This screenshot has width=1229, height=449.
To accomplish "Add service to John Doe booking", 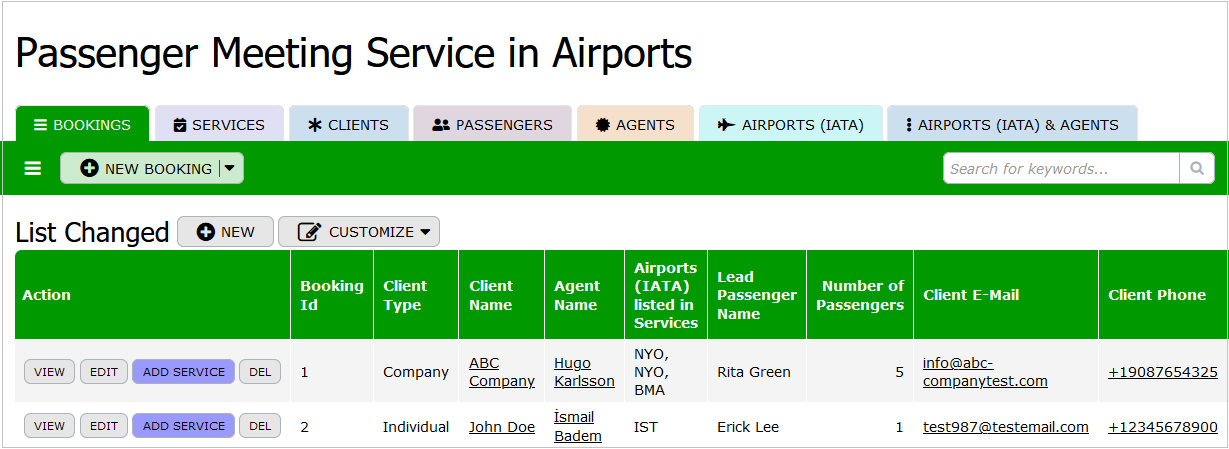I will click(x=184, y=426).
